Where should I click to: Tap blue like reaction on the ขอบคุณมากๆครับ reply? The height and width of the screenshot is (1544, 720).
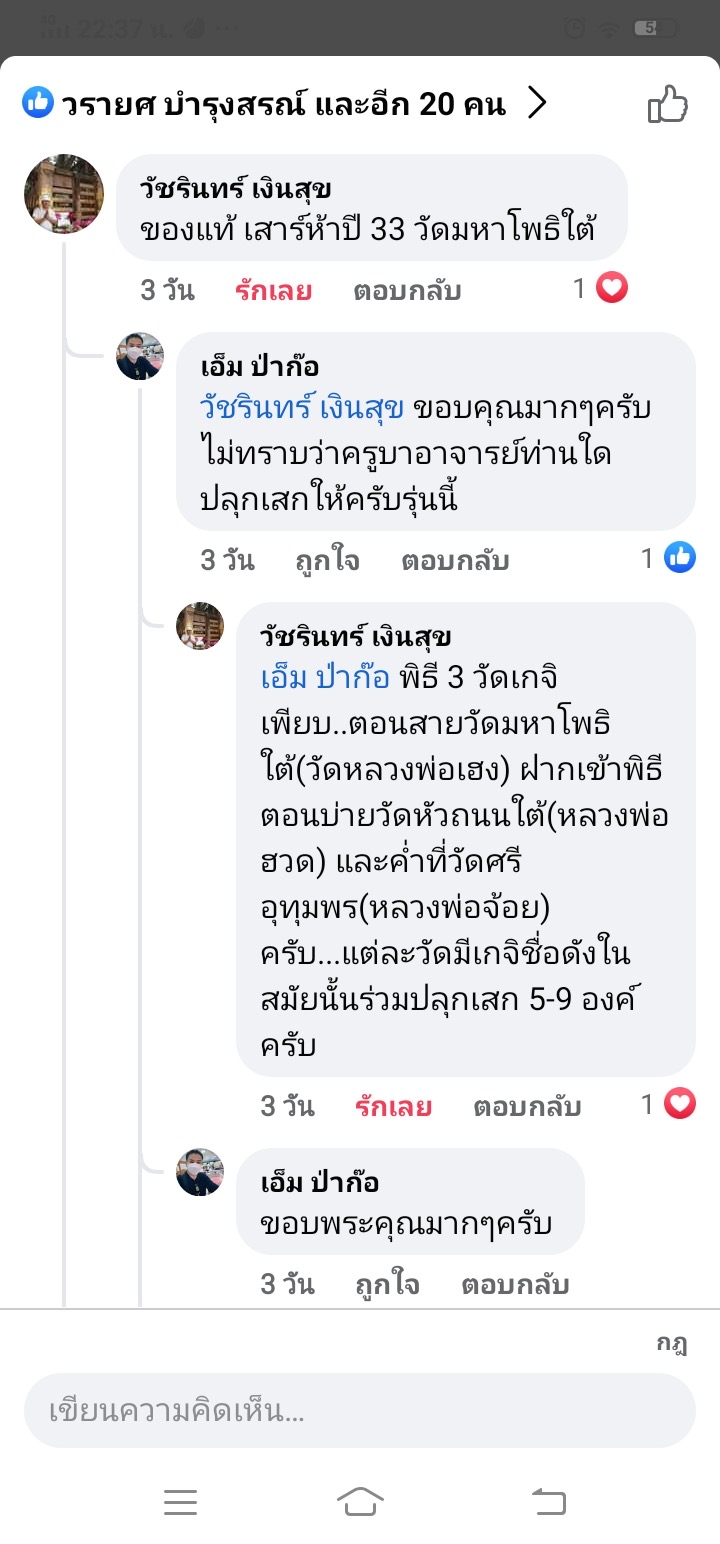[681, 558]
